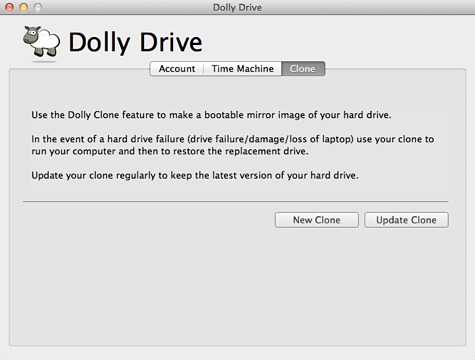Click the 'Dolly Drive' window title text
The image size is (475, 360).
tap(237, 7)
